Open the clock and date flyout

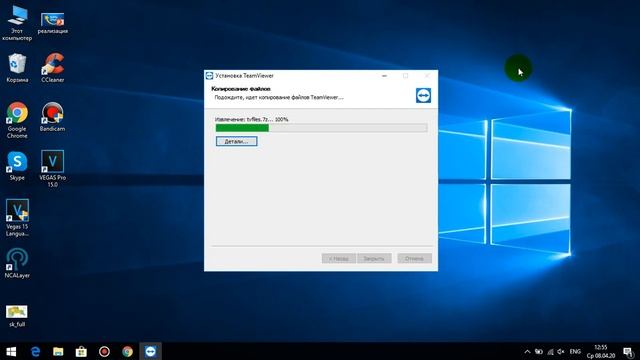[601, 351]
